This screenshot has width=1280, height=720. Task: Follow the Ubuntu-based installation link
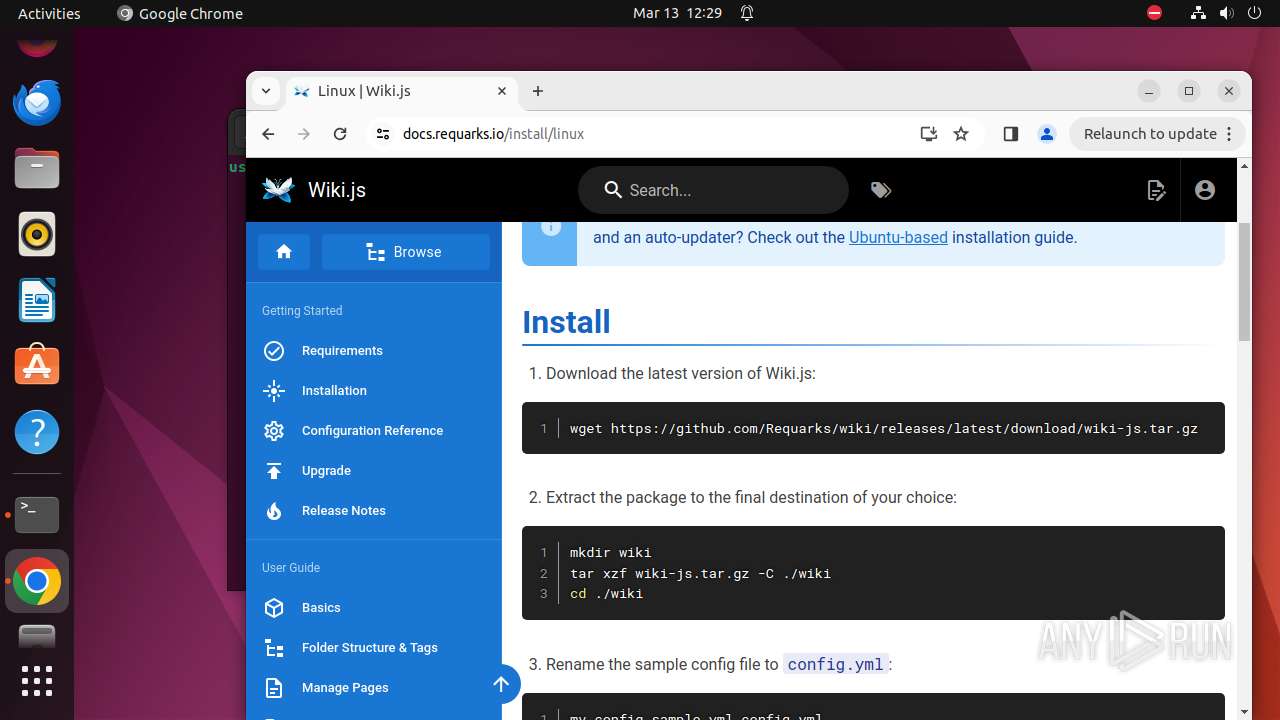coord(898,238)
